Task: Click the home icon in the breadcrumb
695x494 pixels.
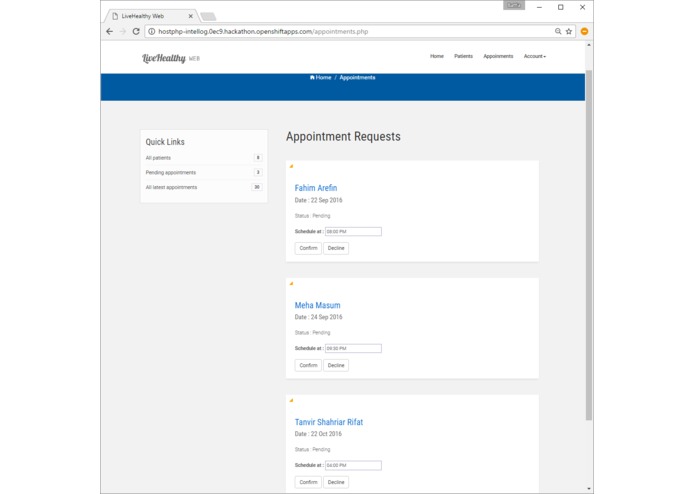Action: pos(312,77)
